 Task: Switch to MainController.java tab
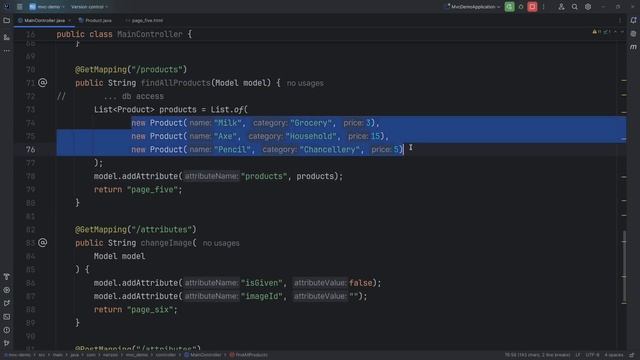tap(44, 20)
